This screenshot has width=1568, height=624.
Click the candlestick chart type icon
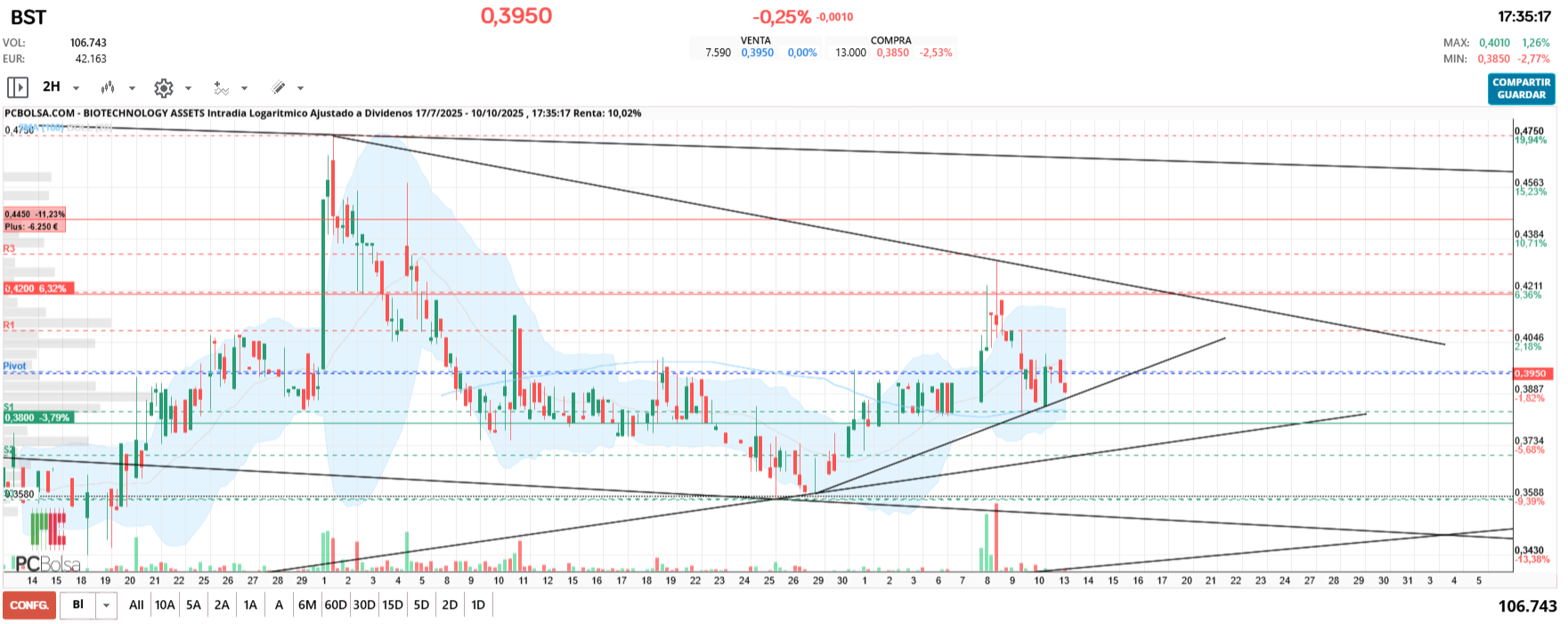coord(108,87)
